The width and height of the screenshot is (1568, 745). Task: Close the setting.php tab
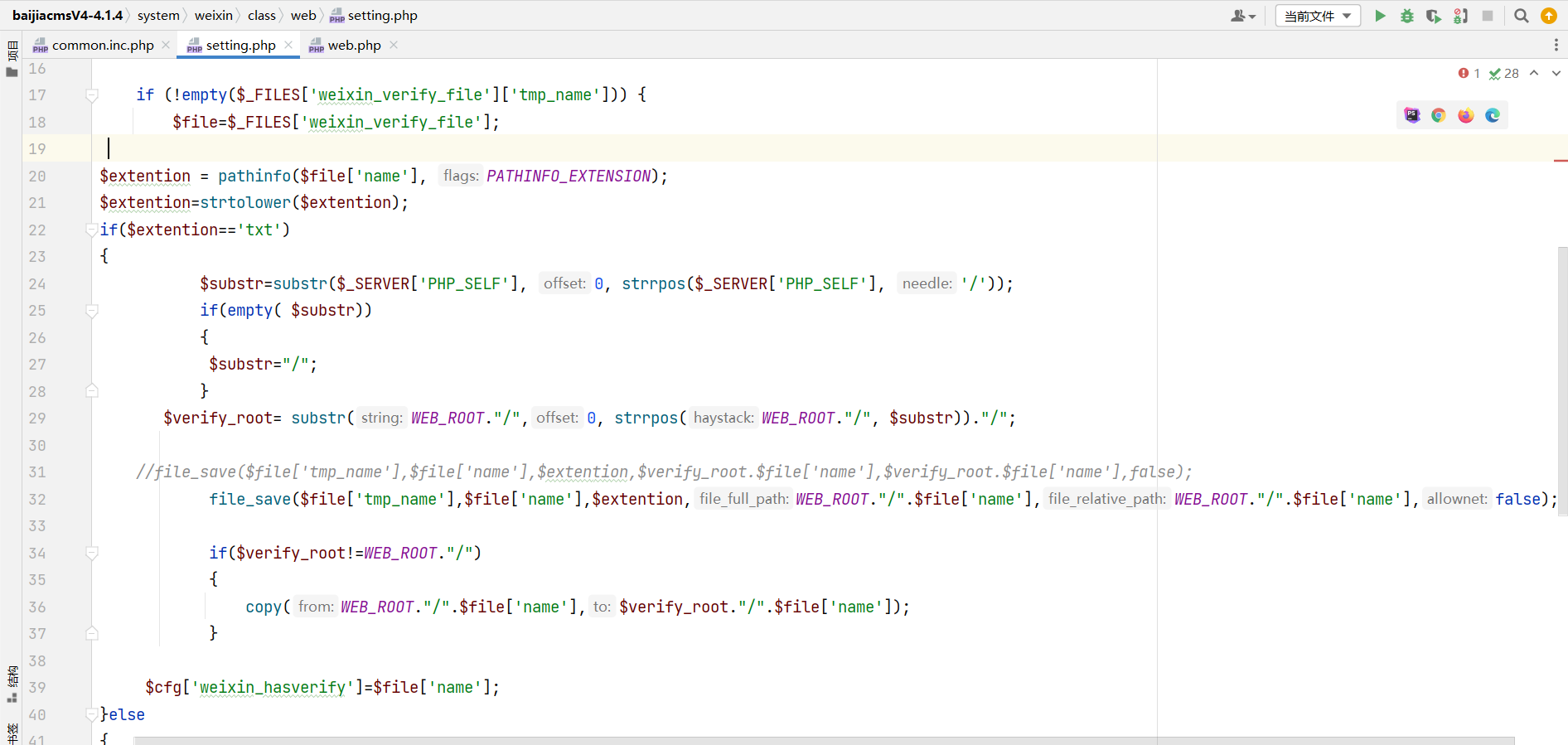coord(288,45)
